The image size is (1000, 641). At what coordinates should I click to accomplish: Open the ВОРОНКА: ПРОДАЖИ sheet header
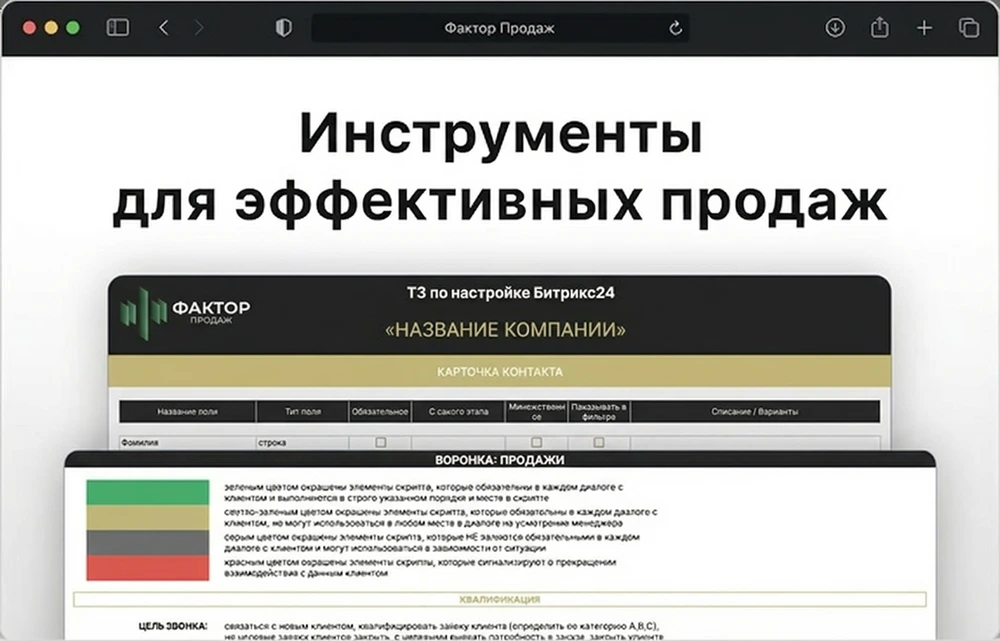(x=499, y=460)
